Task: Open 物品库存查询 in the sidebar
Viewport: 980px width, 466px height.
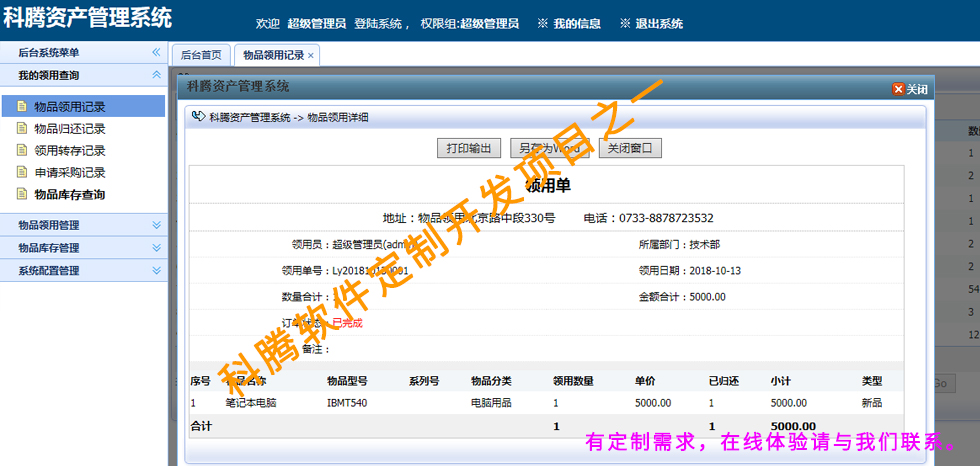Action: pos(69,195)
